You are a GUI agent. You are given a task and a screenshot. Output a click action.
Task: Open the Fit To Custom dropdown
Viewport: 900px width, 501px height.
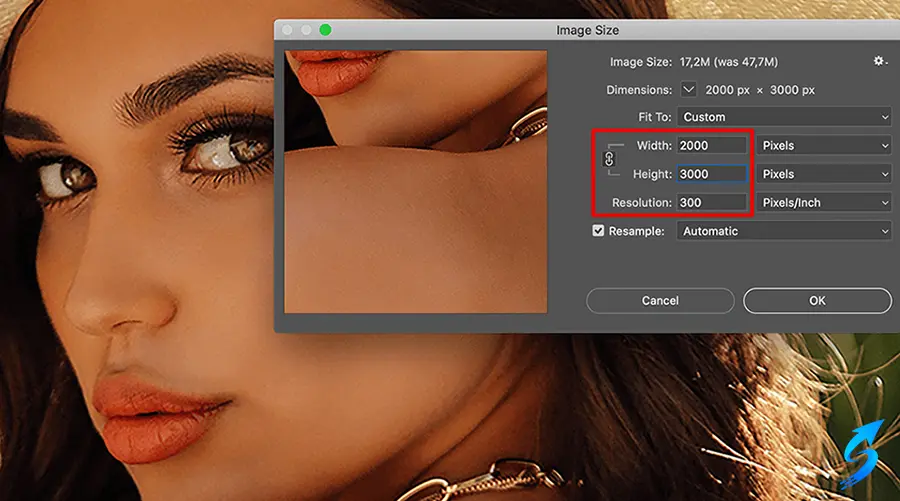pyautogui.click(x=784, y=117)
